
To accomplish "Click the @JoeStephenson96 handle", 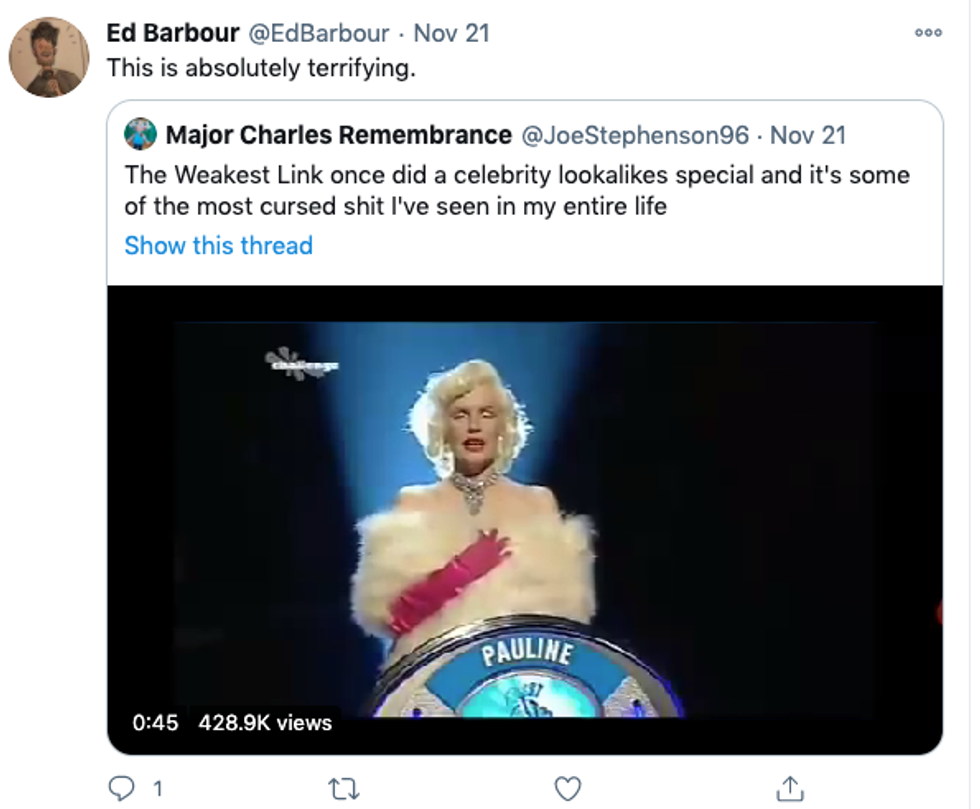I will pyautogui.click(x=636, y=134).
